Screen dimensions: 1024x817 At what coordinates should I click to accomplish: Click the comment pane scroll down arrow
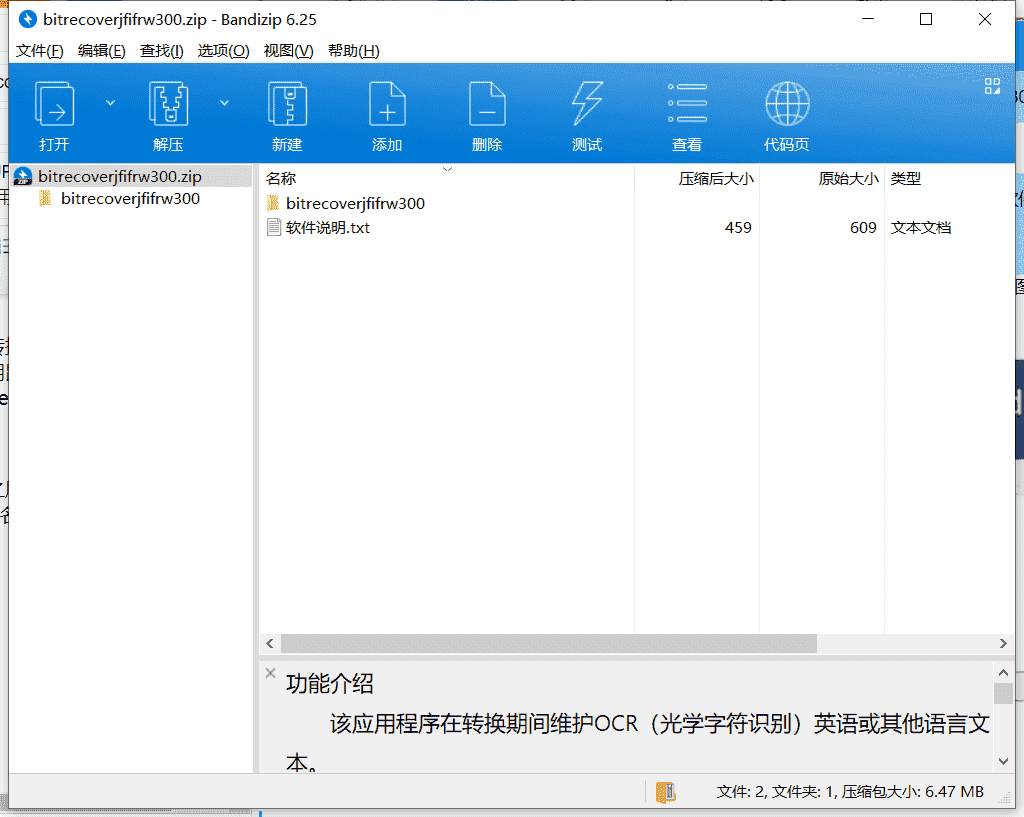[1003, 761]
